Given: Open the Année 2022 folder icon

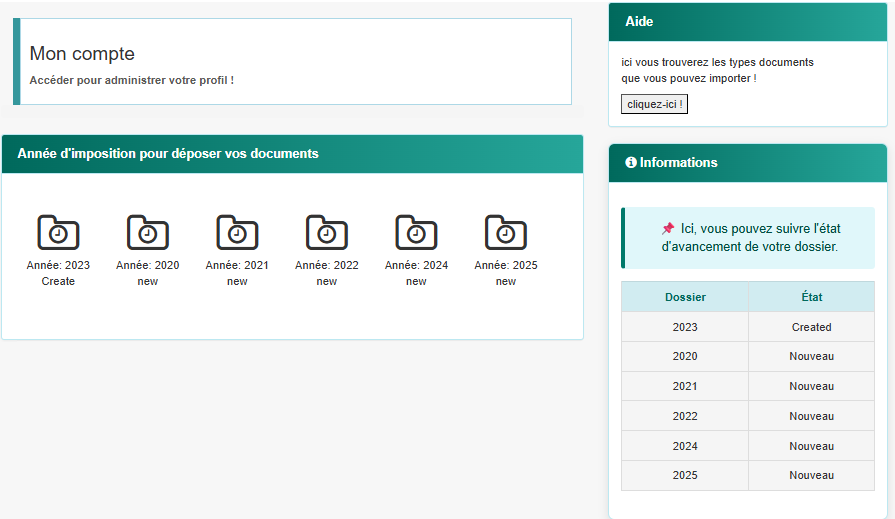Looking at the screenshot, I should pyautogui.click(x=327, y=233).
